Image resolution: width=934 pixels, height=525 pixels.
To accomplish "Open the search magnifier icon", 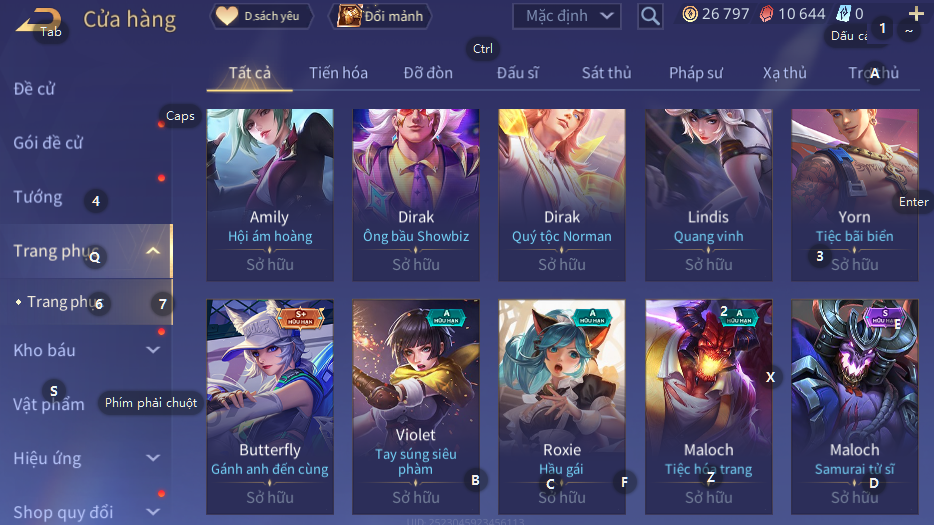I will [x=650, y=16].
